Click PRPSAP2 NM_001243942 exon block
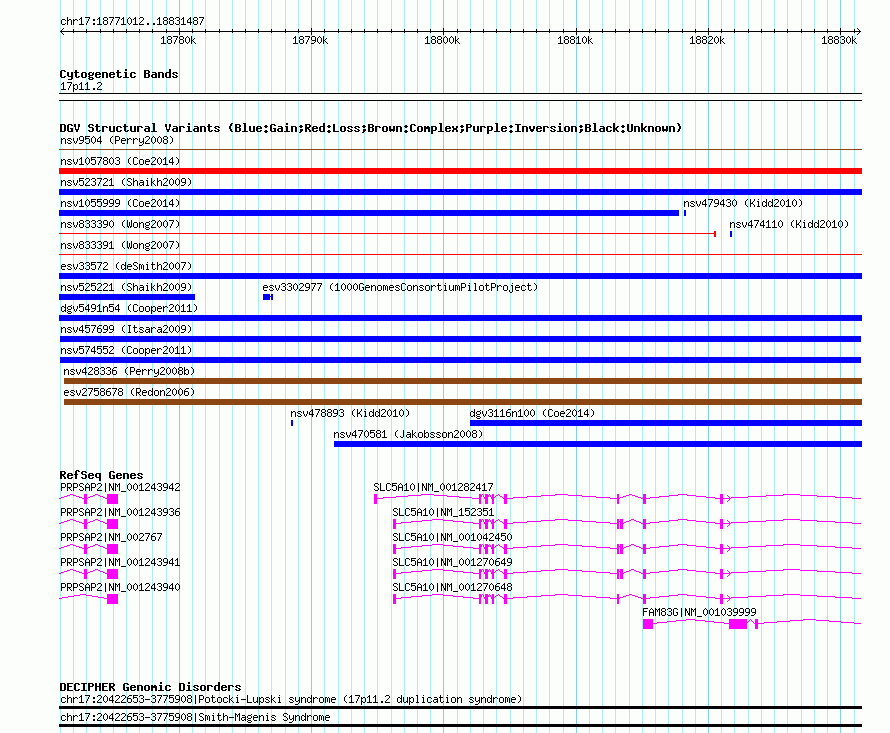Screen dimensions: 890x733 (112, 499)
